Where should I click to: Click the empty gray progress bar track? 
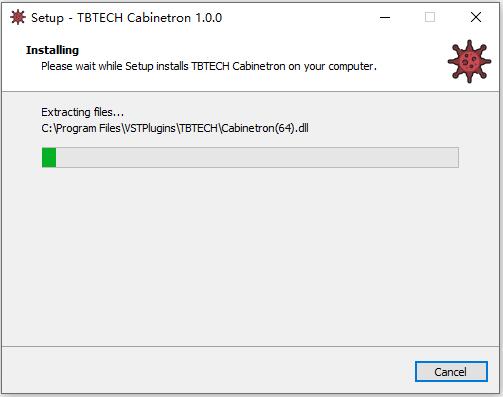pos(257,157)
